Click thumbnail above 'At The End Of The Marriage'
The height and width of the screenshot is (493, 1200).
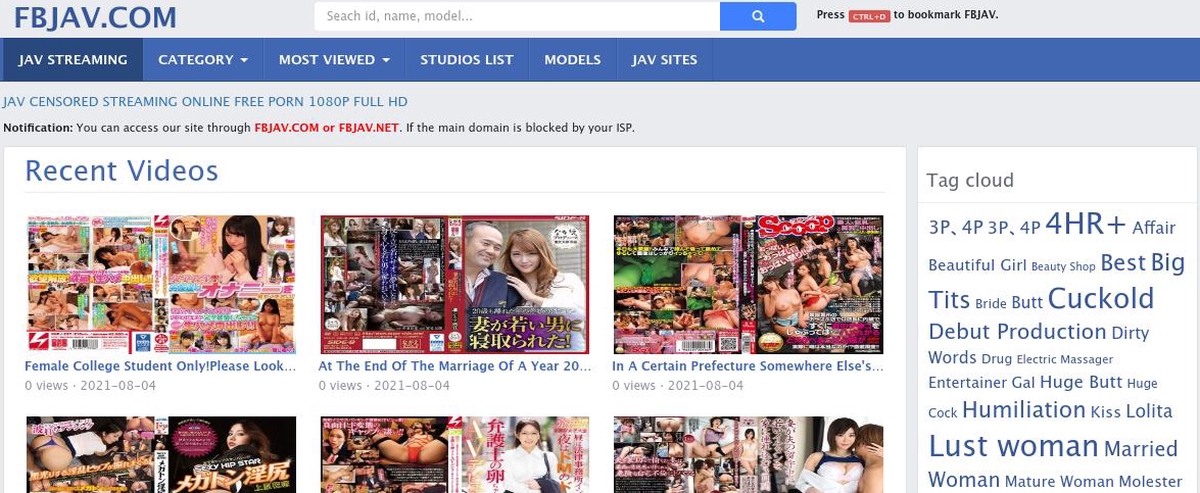453,285
